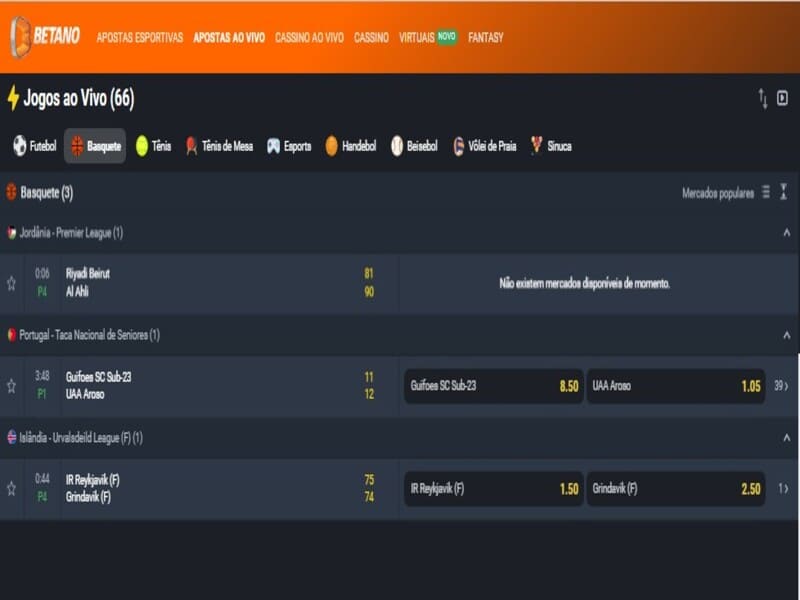
Task: Click the sort arrows icon beside Jogos ao Vivo
Action: coord(763,98)
